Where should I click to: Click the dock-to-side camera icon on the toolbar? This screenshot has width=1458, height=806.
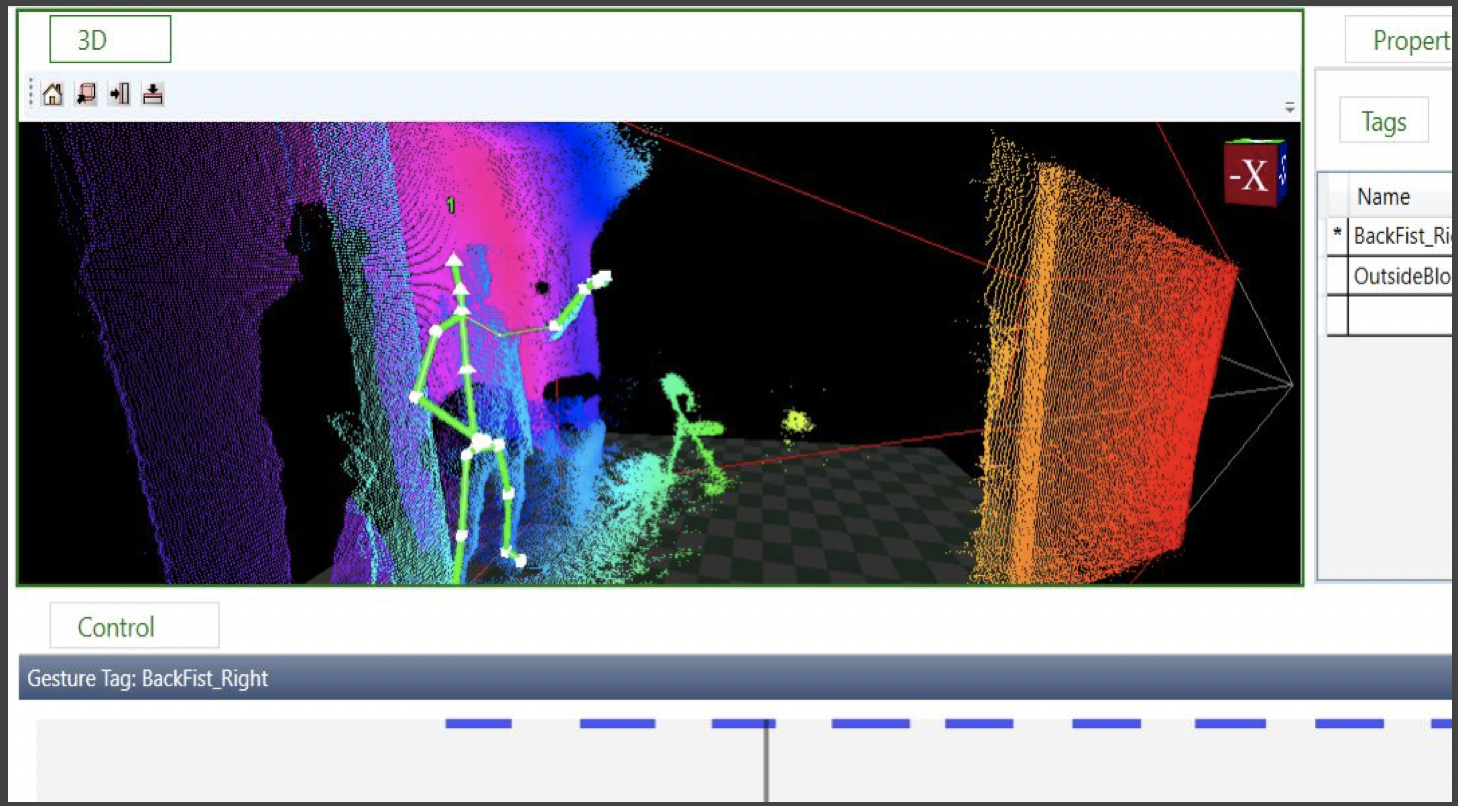pyautogui.click(x=118, y=93)
